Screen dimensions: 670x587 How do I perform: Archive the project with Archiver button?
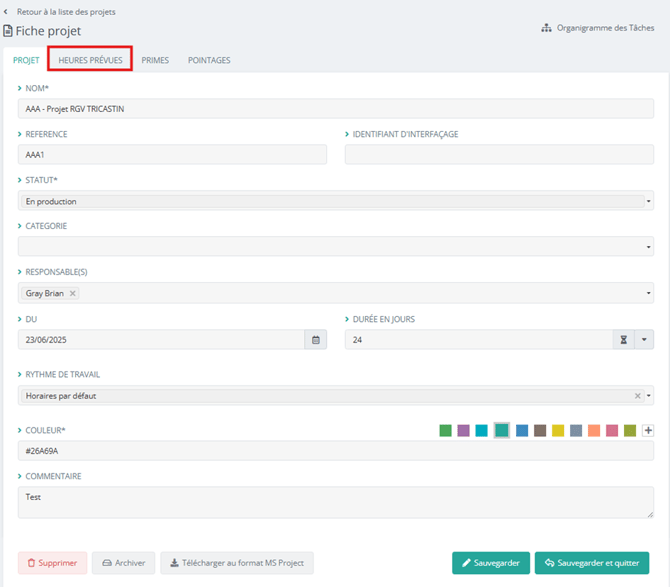click(124, 563)
